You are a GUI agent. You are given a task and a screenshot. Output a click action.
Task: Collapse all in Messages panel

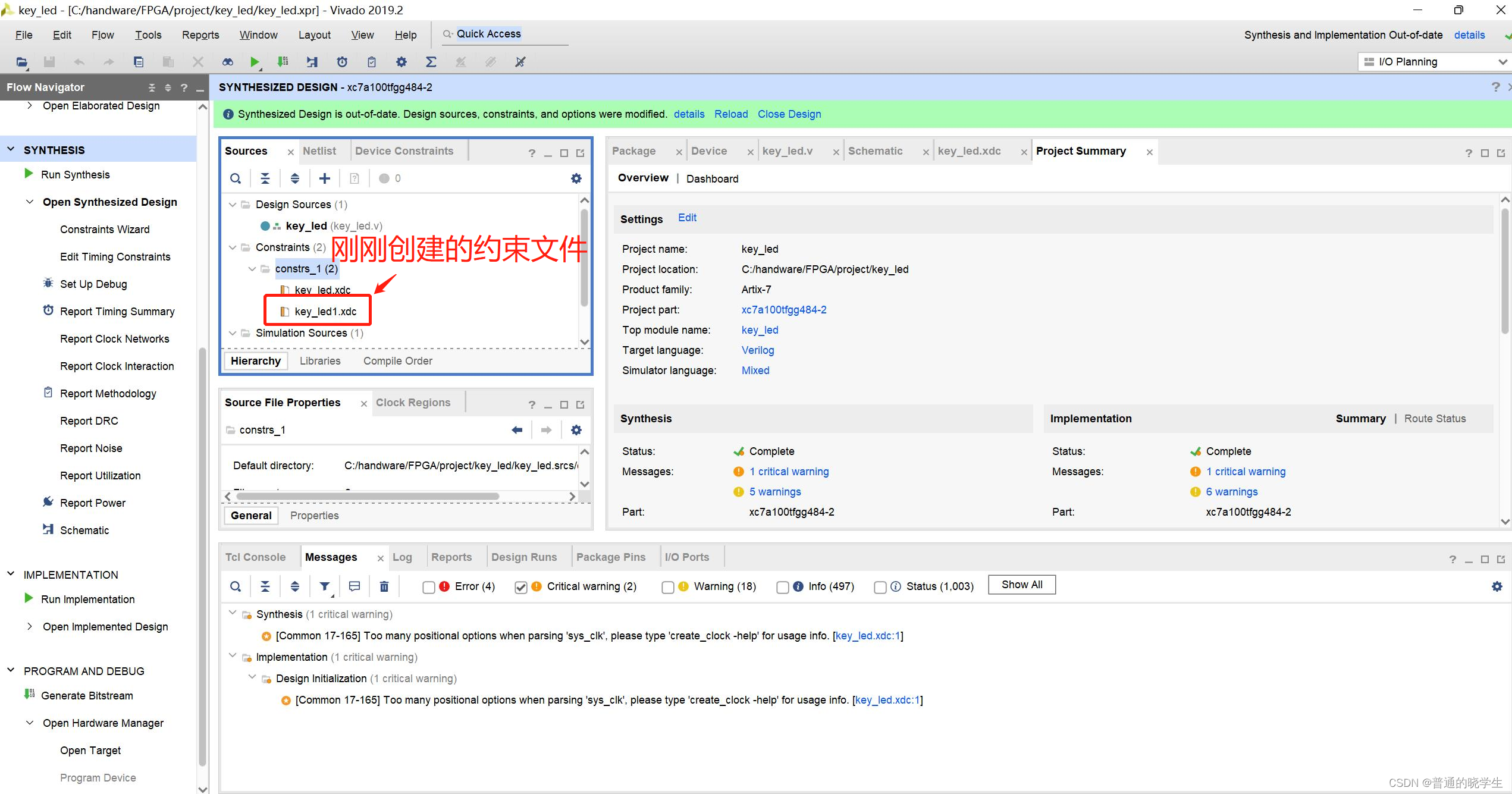pos(265,586)
